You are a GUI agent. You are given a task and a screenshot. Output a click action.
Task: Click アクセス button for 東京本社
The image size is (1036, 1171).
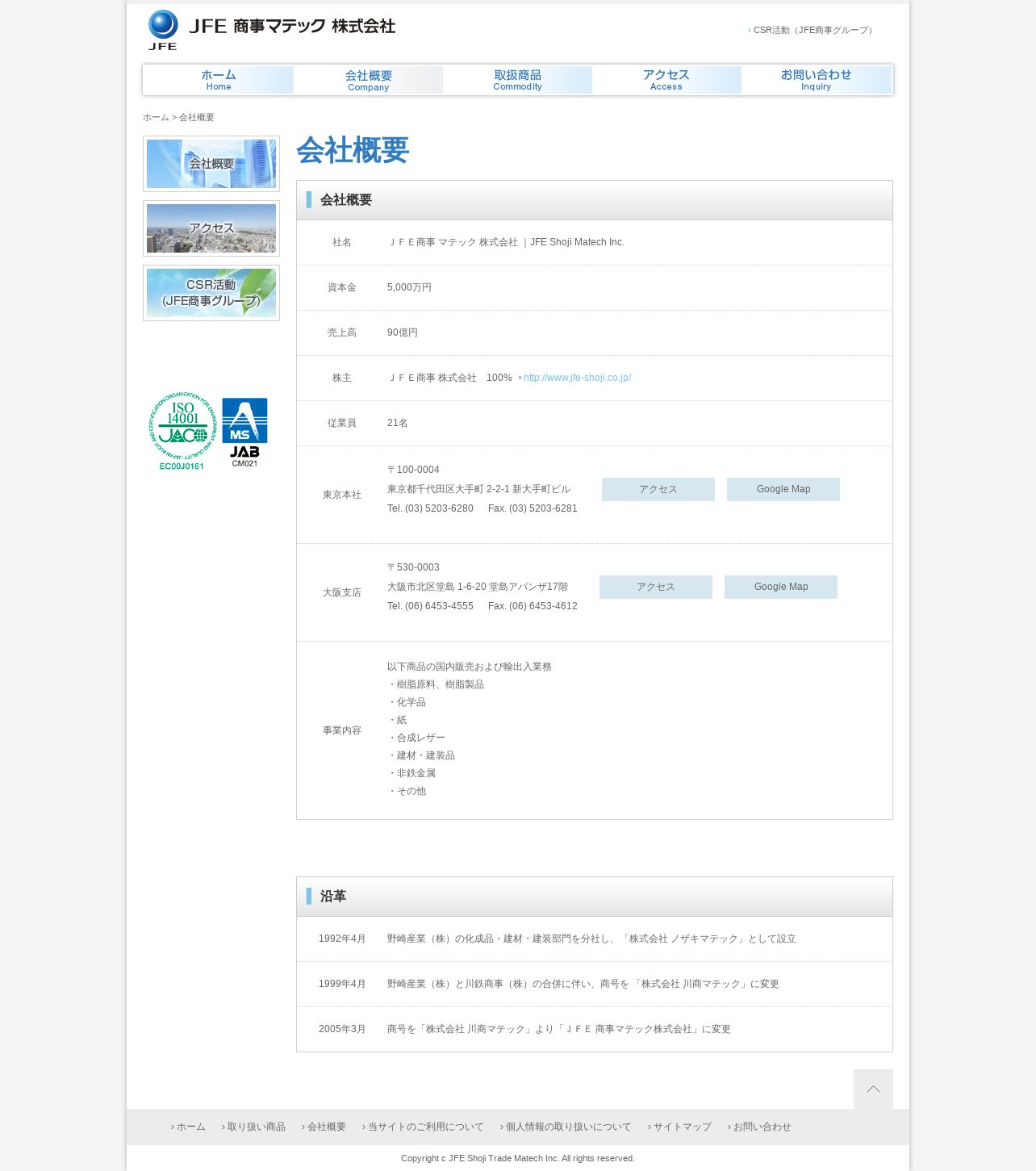pos(658,489)
